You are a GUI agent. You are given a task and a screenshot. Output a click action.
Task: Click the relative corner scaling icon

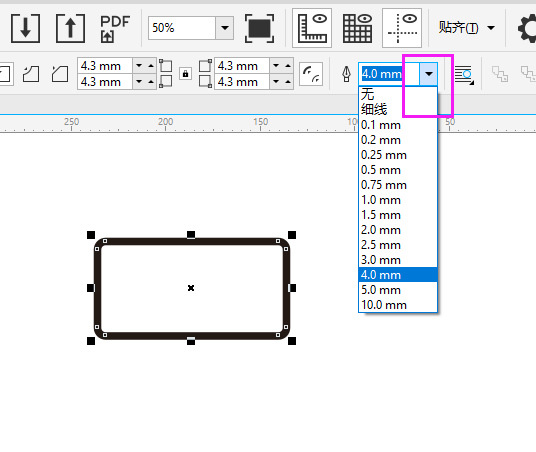click(311, 74)
